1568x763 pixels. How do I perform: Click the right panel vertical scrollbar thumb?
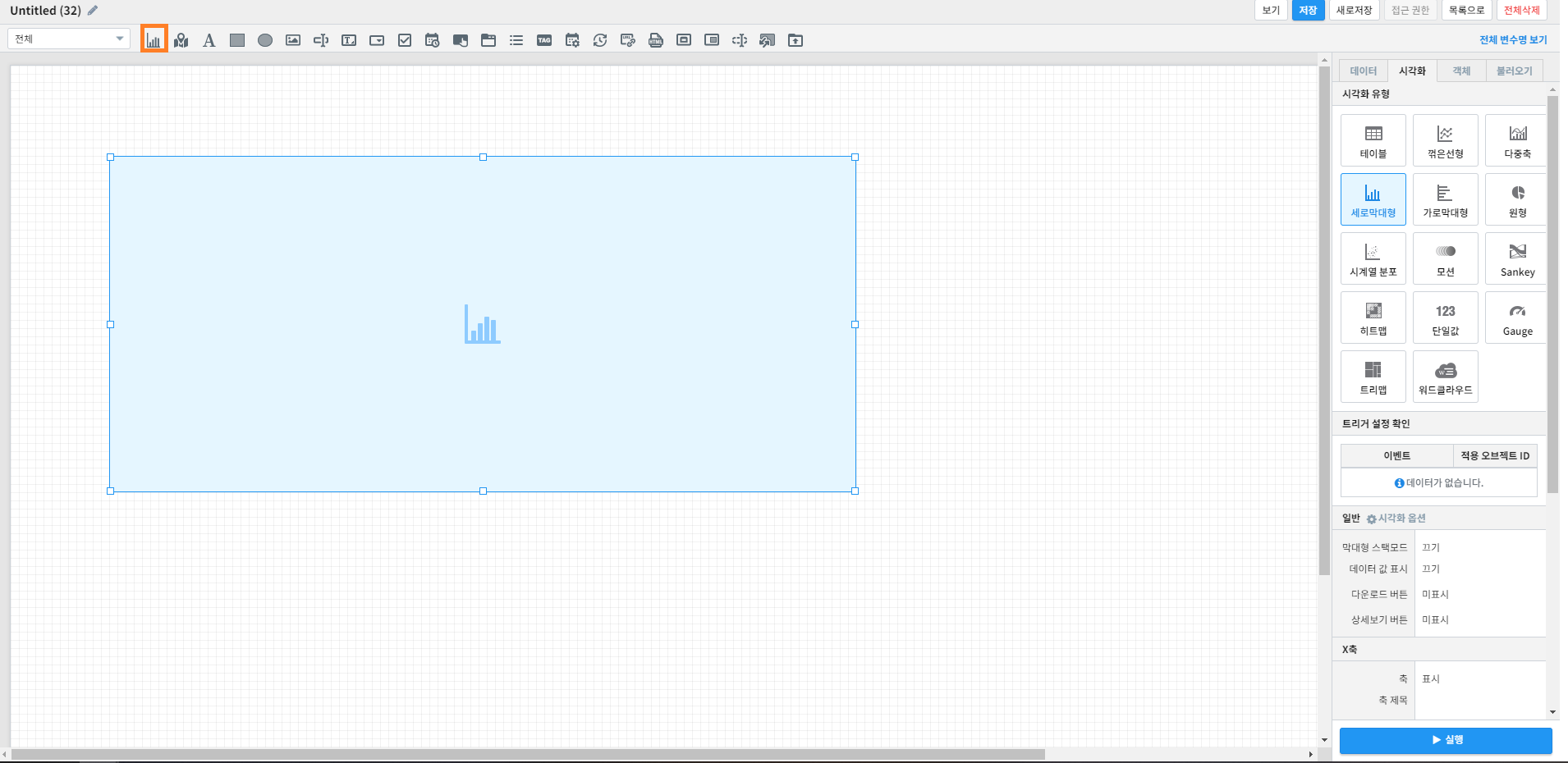click(x=1552, y=295)
